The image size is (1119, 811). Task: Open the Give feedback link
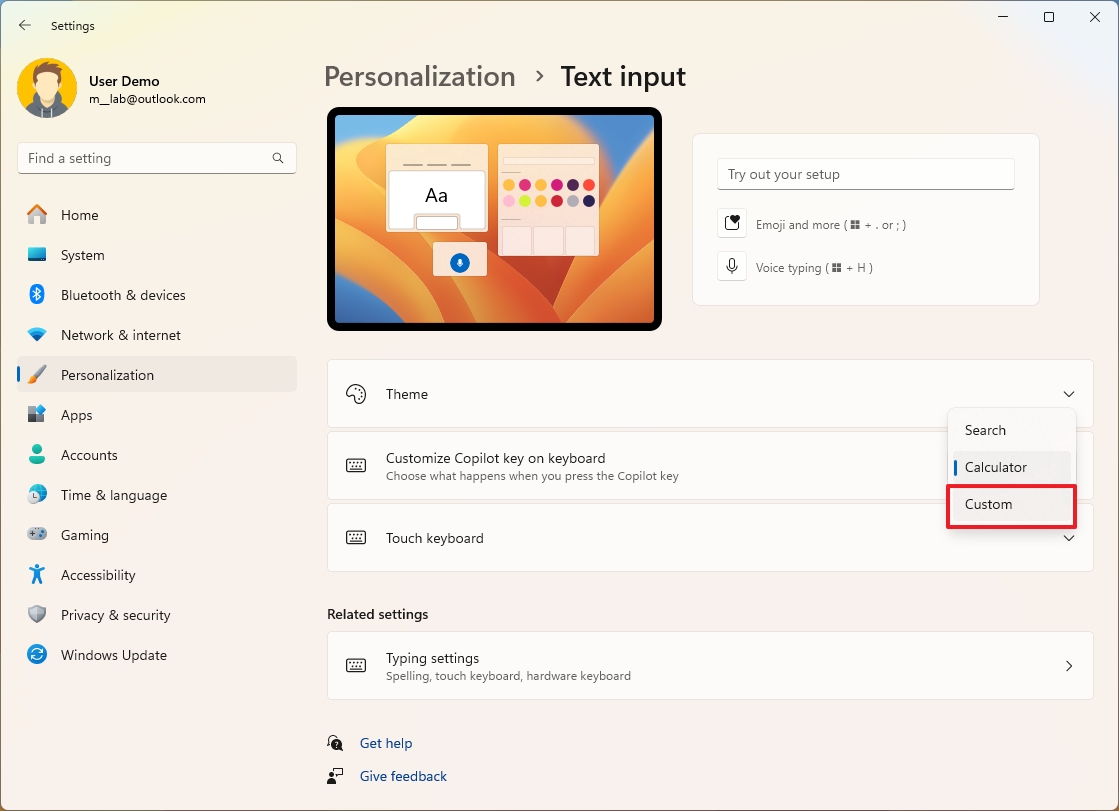pyautogui.click(x=403, y=776)
